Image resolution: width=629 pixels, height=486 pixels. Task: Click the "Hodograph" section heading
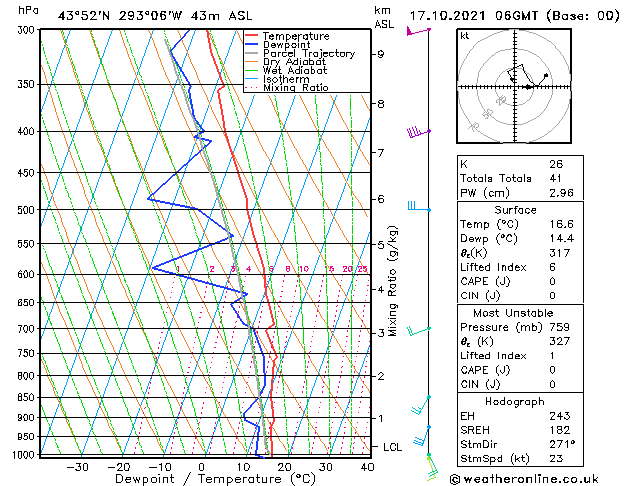[x=515, y=402]
